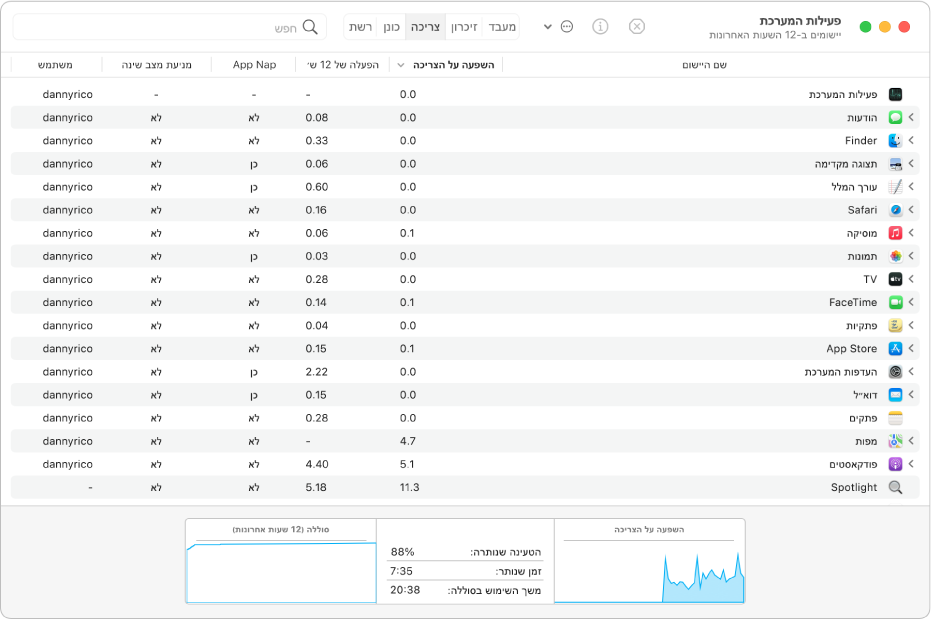Click the דוא״ל (Mail) app icon
Image resolution: width=931 pixels, height=620 pixels.
(895, 396)
